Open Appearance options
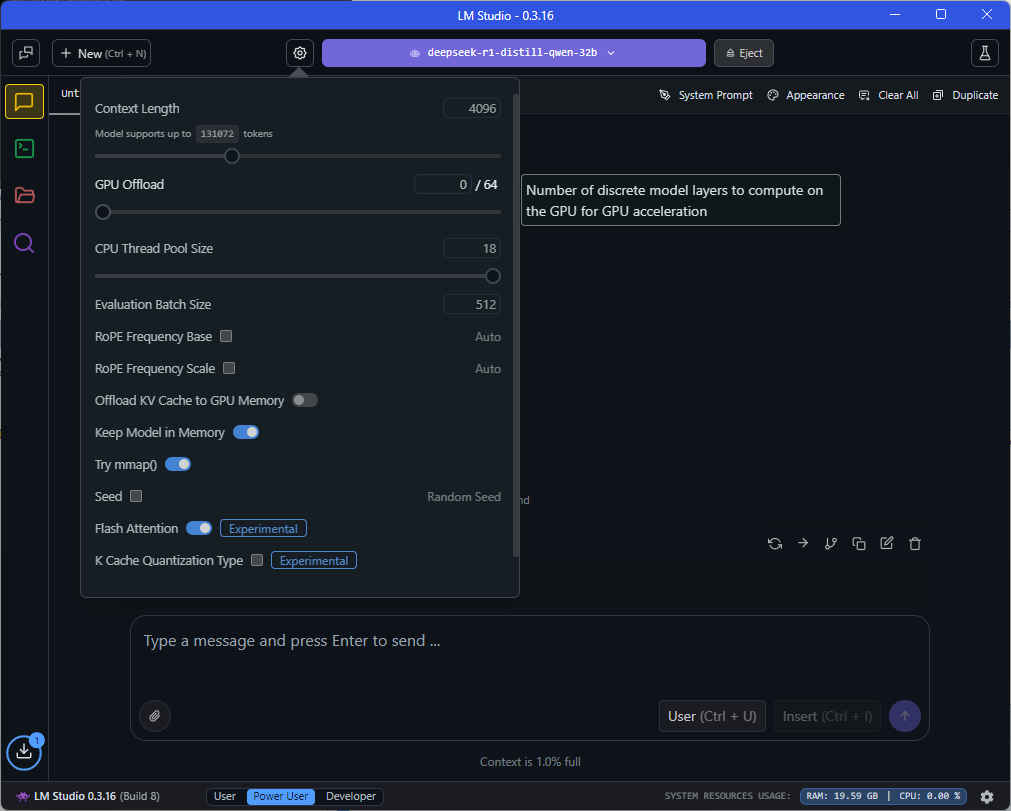Image resolution: width=1011 pixels, height=811 pixels. point(806,95)
